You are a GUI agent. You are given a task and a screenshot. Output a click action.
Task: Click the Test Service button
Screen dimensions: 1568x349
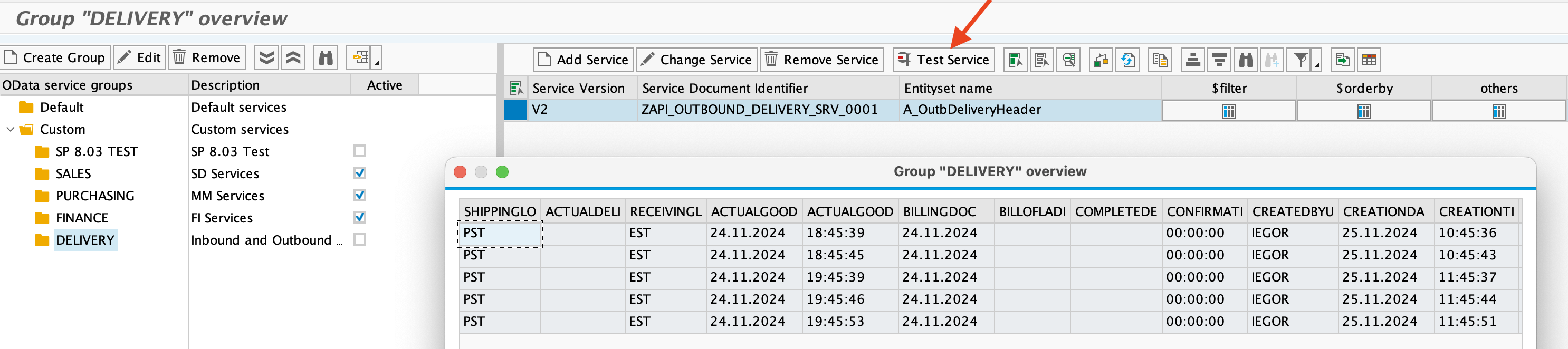tap(943, 60)
